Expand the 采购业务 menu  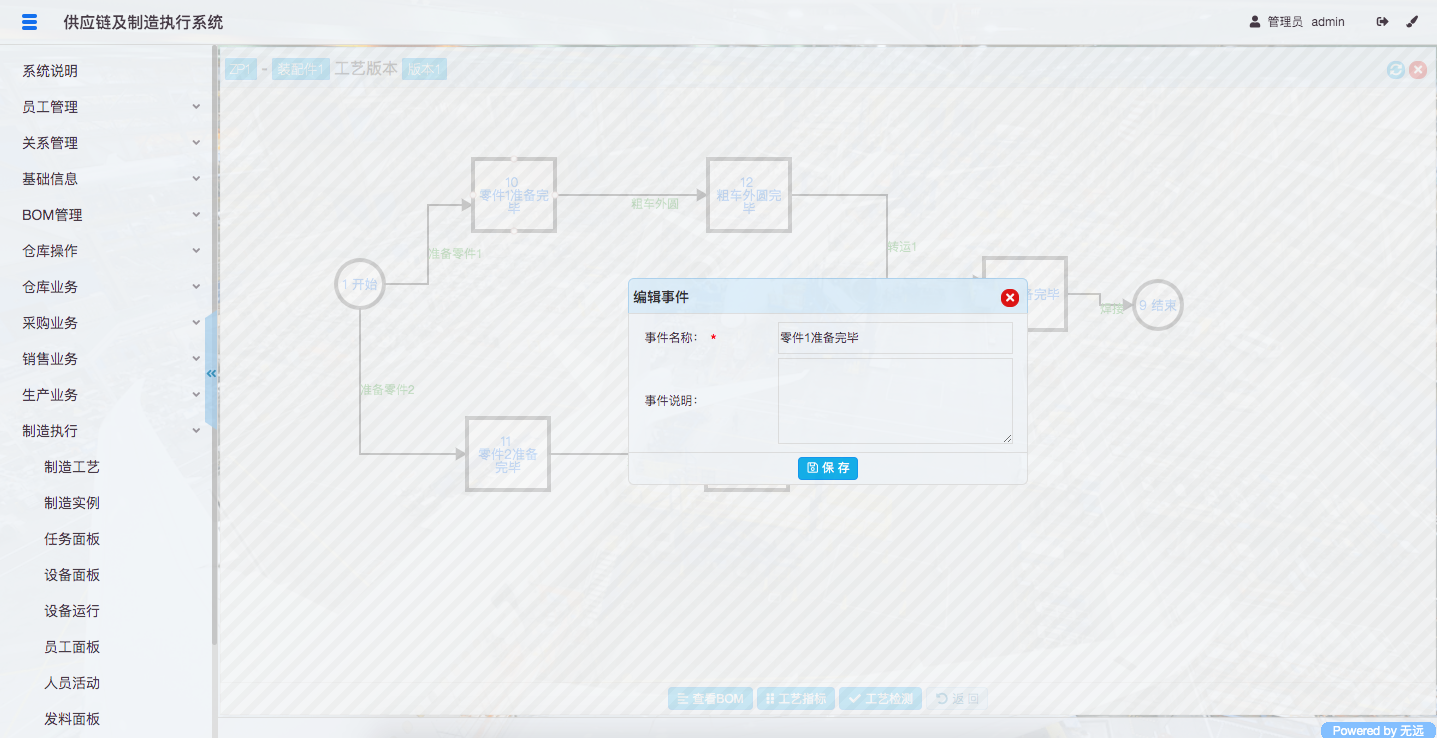click(x=110, y=323)
